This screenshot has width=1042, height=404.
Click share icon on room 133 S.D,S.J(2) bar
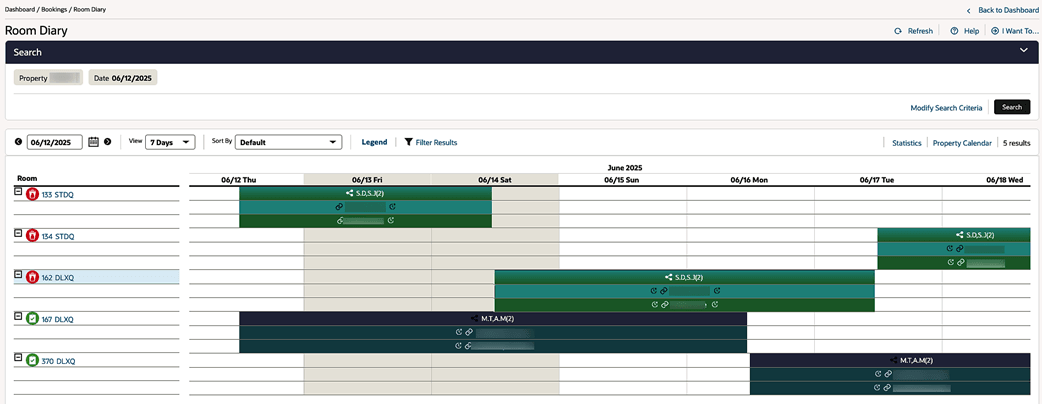(350, 193)
